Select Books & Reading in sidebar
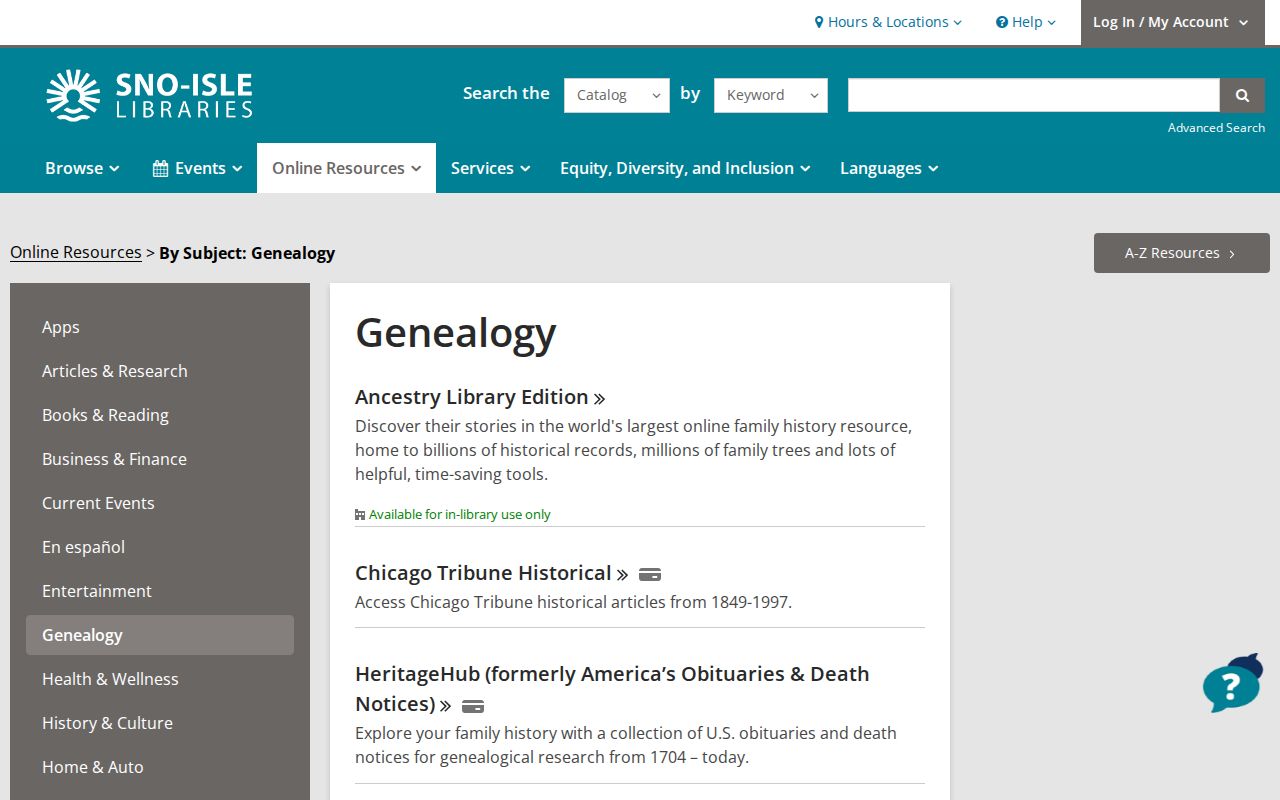The width and height of the screenshot is (1280, 800). point(160,415)
